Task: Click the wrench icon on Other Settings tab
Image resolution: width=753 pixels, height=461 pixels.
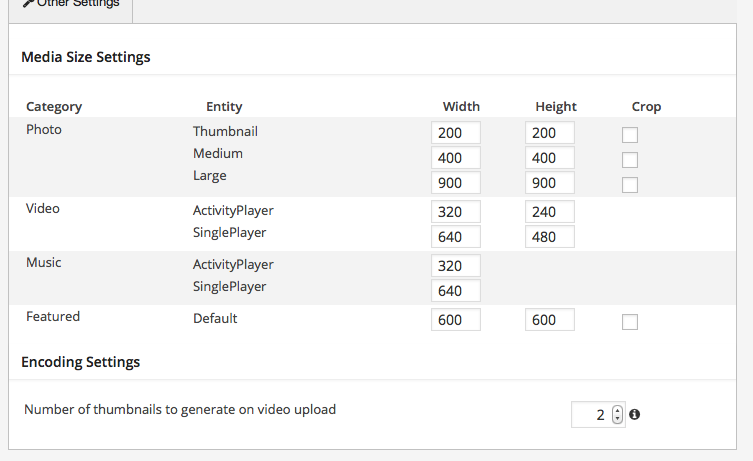Action: (x=27, y=3)
